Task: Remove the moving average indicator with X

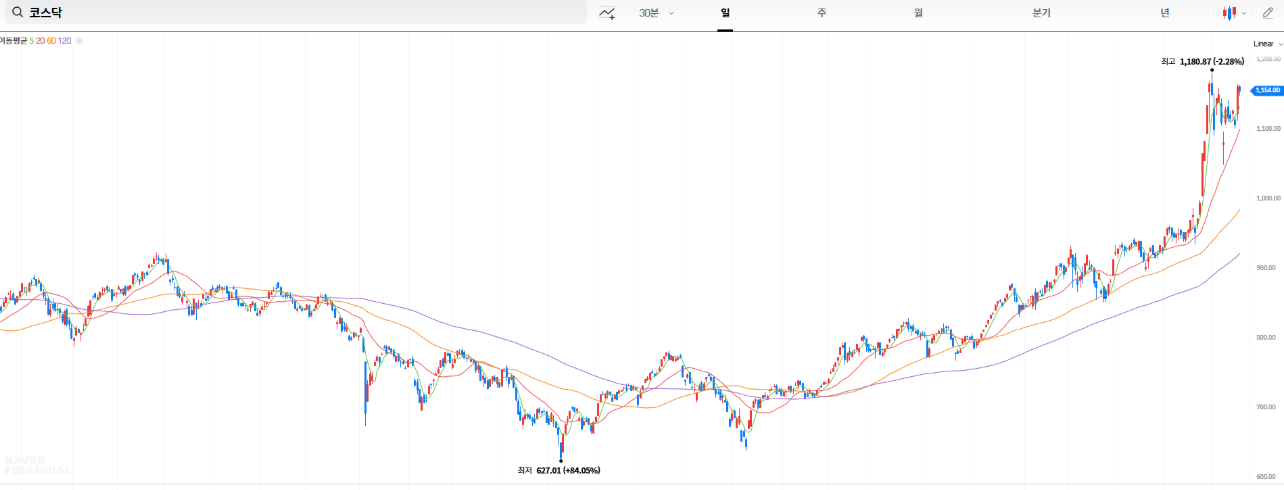Action: (x=79, y=40)
